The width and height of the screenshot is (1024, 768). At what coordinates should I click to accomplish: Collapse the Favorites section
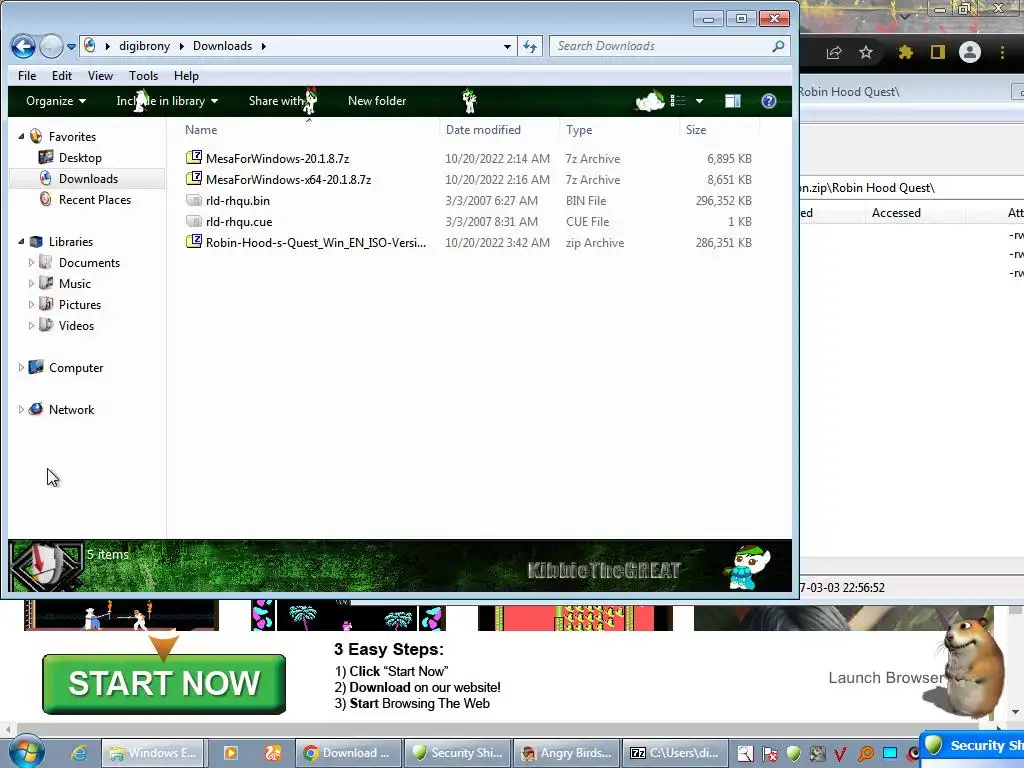click(x=21, y=136)
